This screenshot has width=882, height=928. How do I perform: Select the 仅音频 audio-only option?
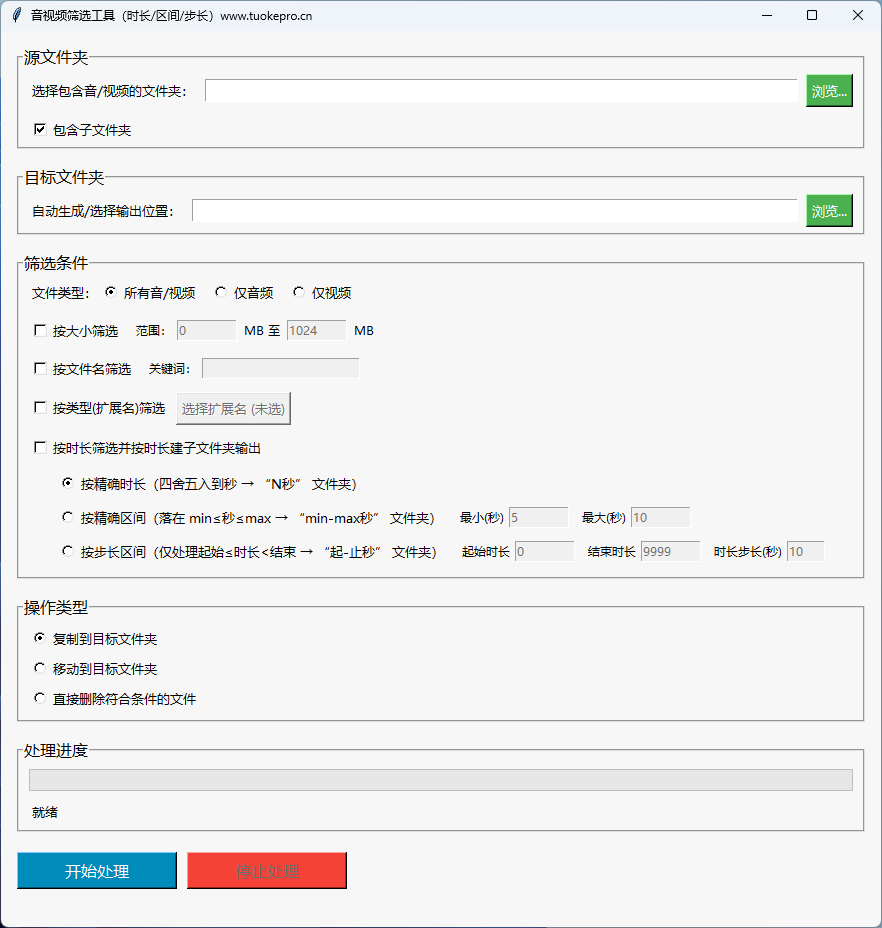(x=220, y=292)
